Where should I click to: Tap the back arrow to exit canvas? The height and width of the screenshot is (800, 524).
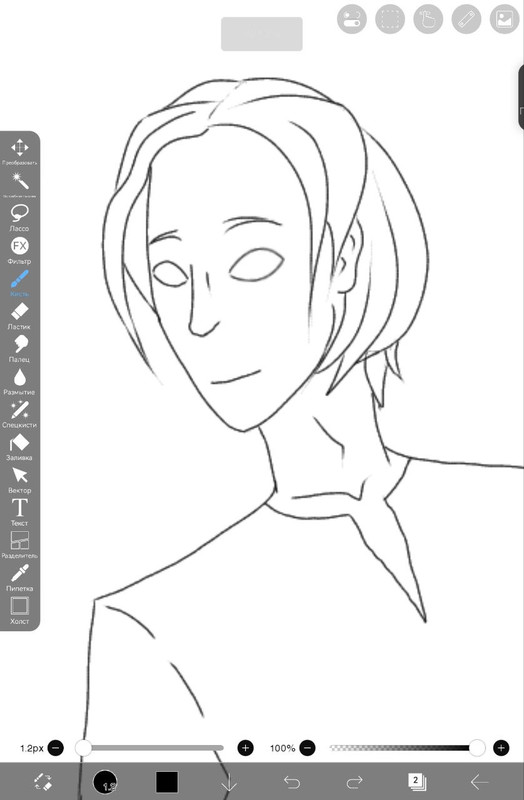pos(479,782)
